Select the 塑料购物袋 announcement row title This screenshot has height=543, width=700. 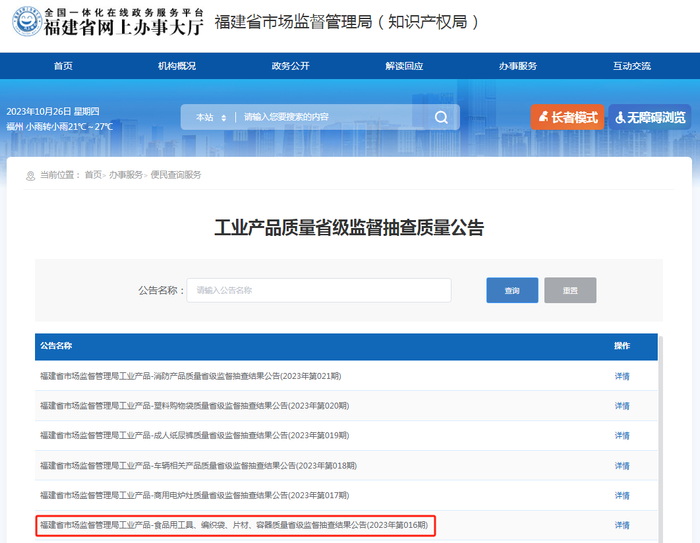click(195, 406)
